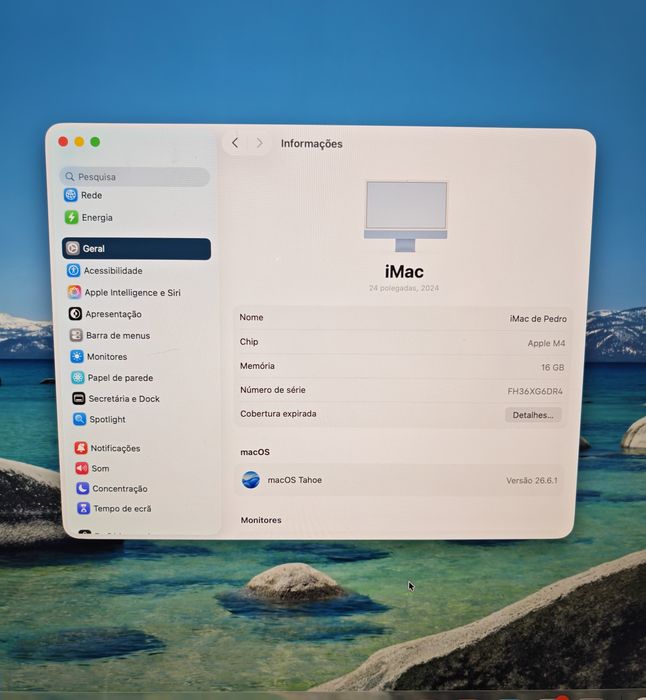Screen dimensions: 646x700
Task: Open the Som speaker icon
Action: [82, 468]
